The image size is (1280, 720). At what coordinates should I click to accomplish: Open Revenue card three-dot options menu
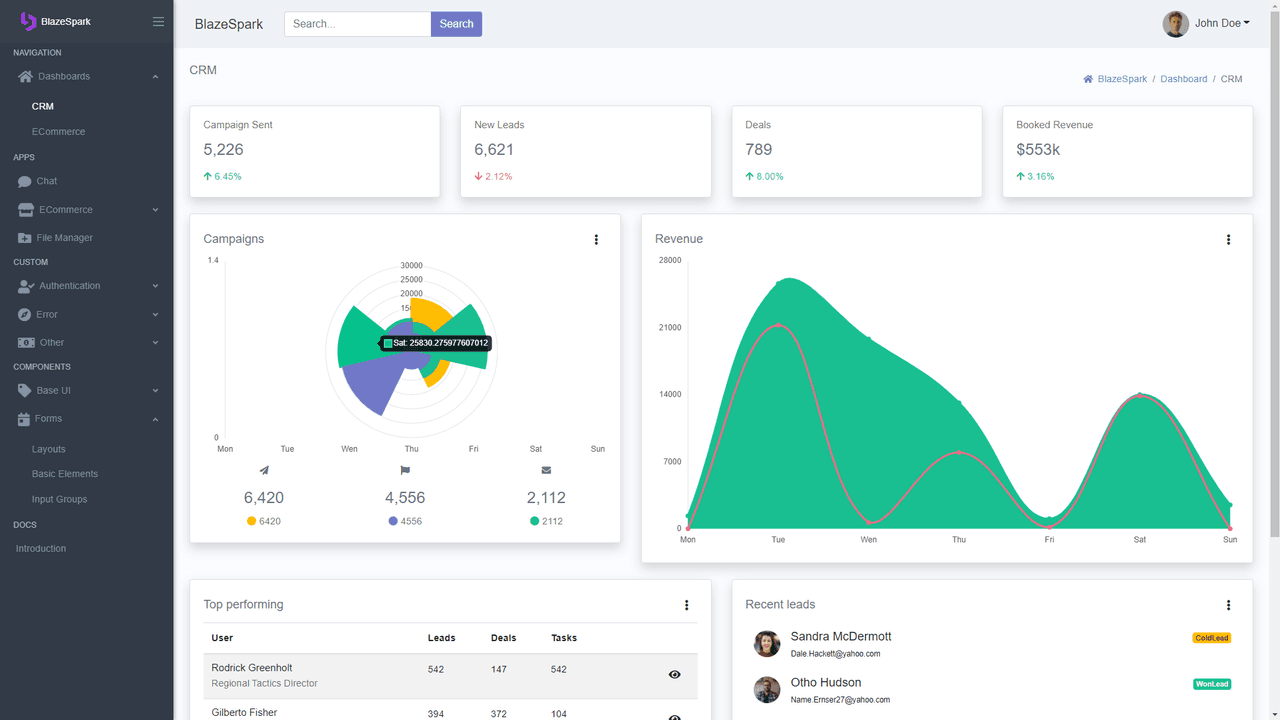(1228, 240)
